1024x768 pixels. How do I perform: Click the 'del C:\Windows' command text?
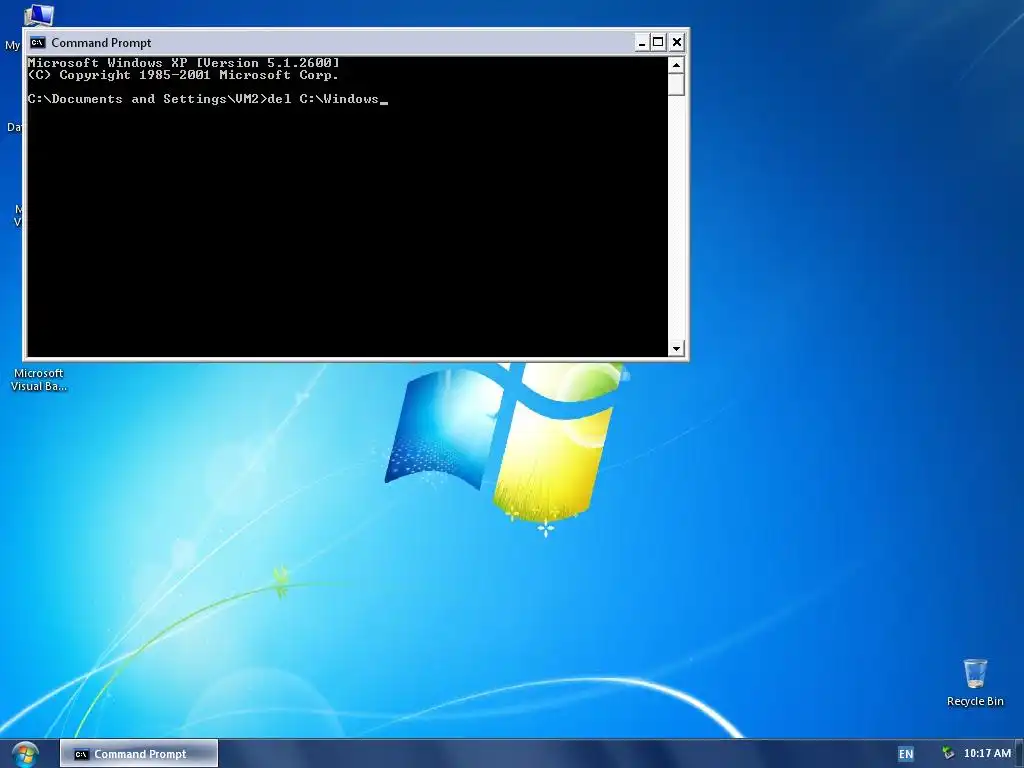coord(323,99)
